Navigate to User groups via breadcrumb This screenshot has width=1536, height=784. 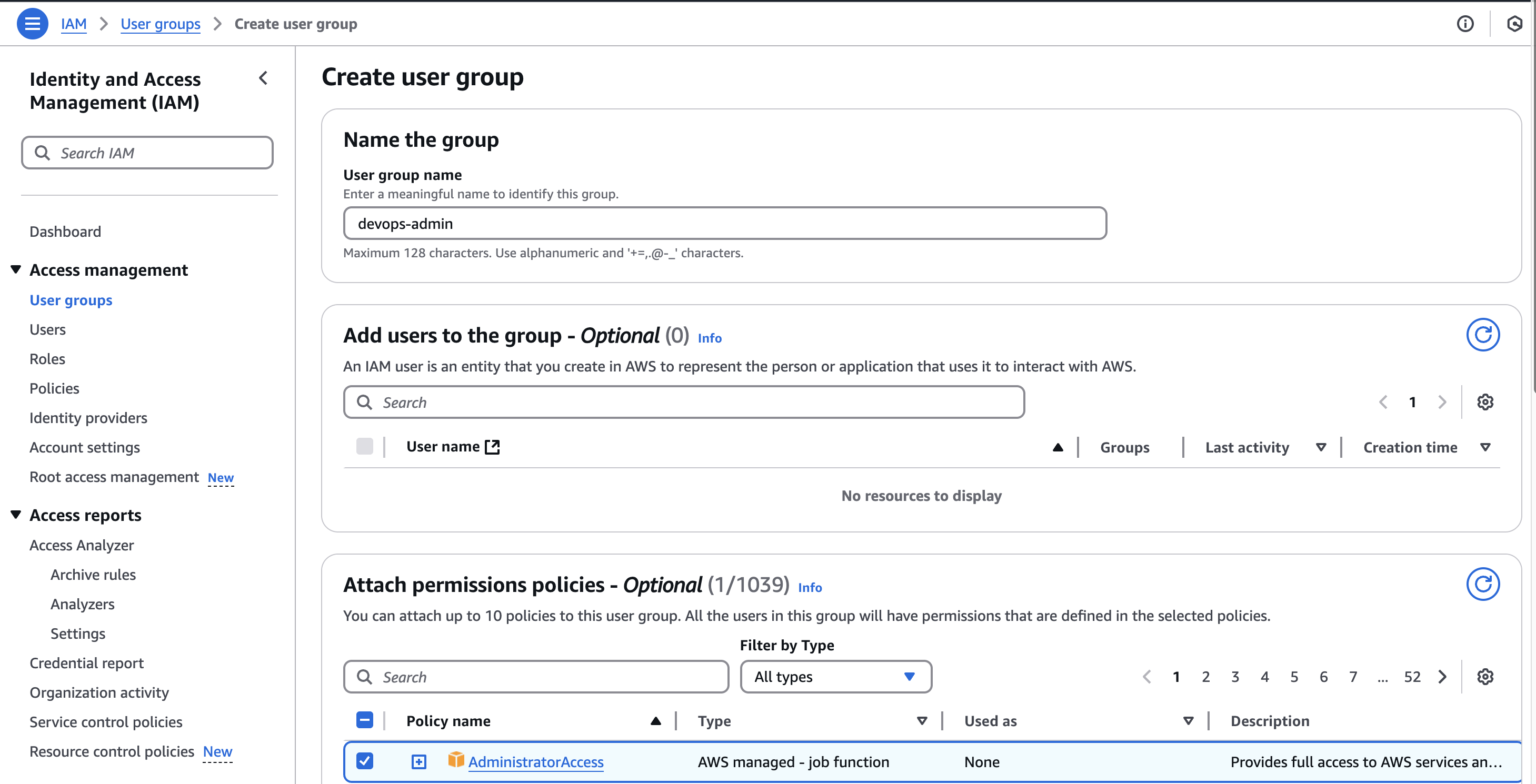pyautogui.click(x=161, y=24)
